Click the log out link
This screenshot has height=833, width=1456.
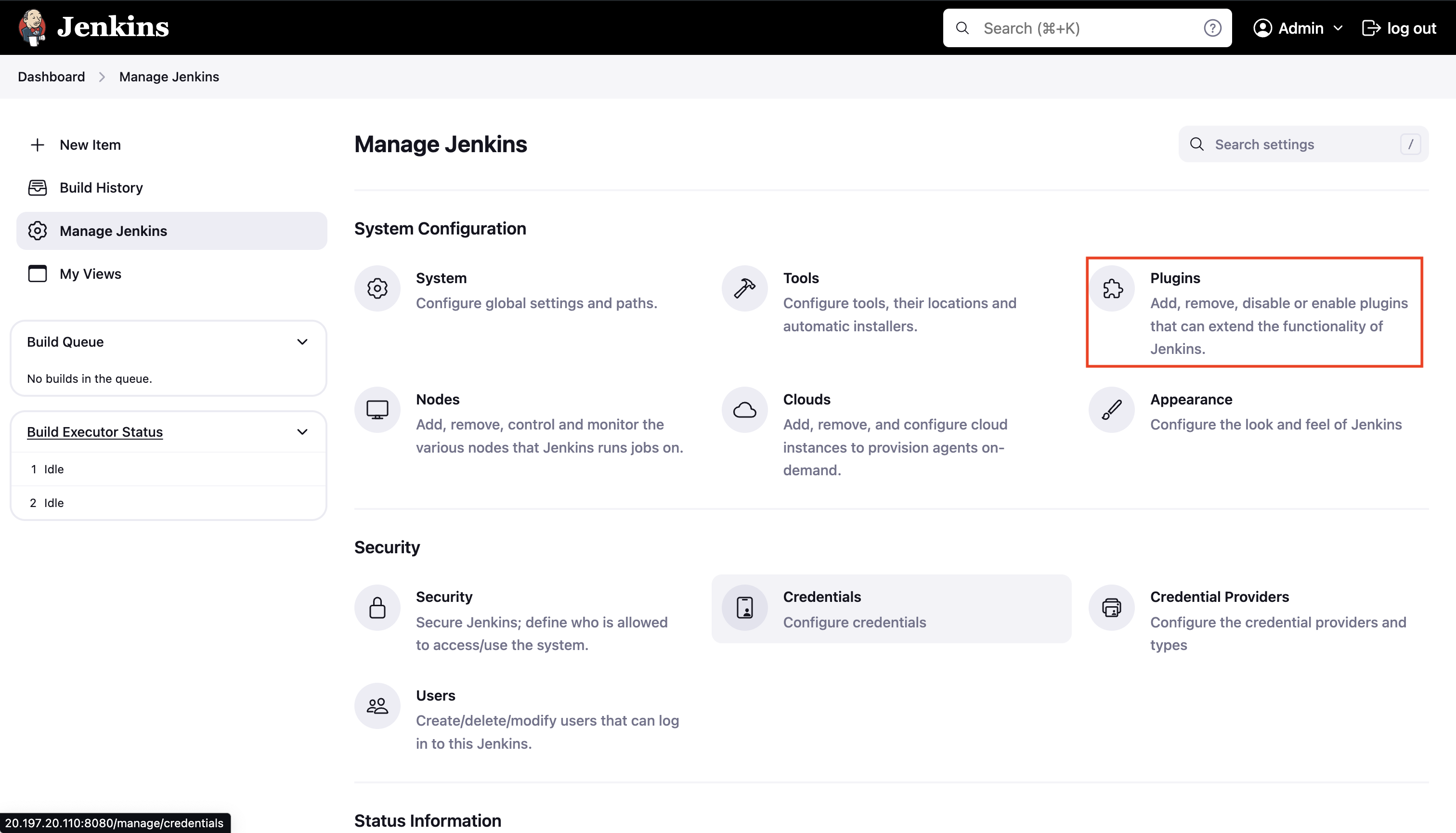pyautogui.click(x=1399, y=28)
